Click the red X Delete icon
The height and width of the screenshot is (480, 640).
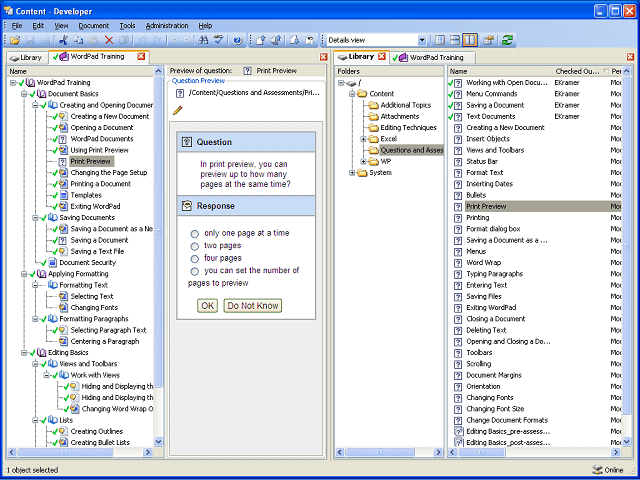(109, 40)
